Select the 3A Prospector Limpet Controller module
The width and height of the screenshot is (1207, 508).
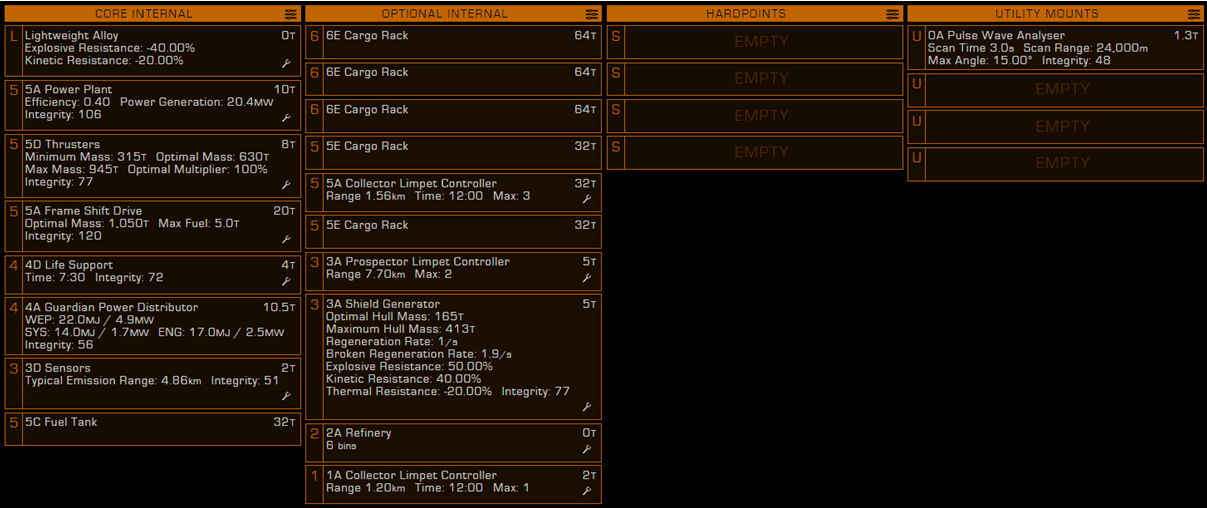click(x=454, y=270)
